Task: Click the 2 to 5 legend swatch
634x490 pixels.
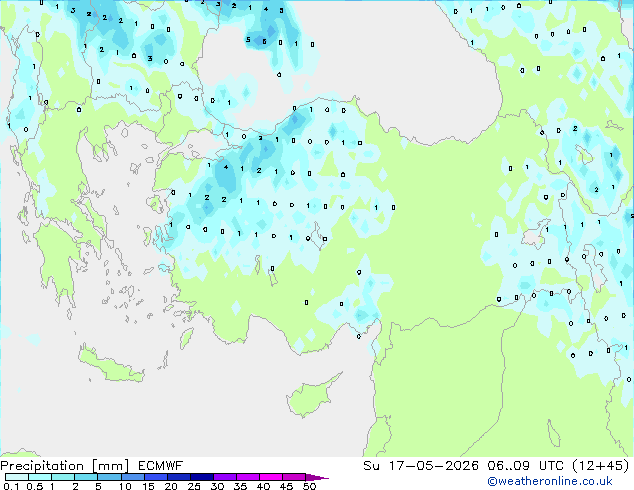Action: pyautogui.click(x=86, y=477)
